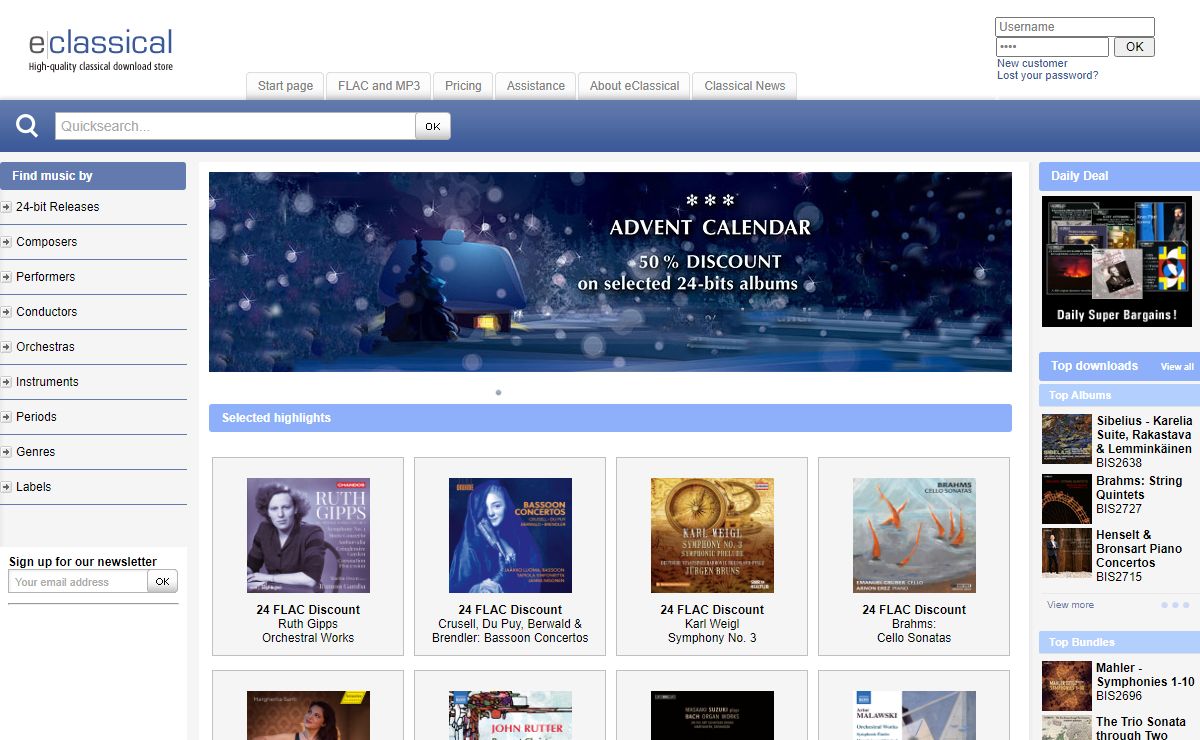Submit Quicksearch with OK button
Image resolution: width=1200 pixels, height=740 pixels.
(433, 126)
